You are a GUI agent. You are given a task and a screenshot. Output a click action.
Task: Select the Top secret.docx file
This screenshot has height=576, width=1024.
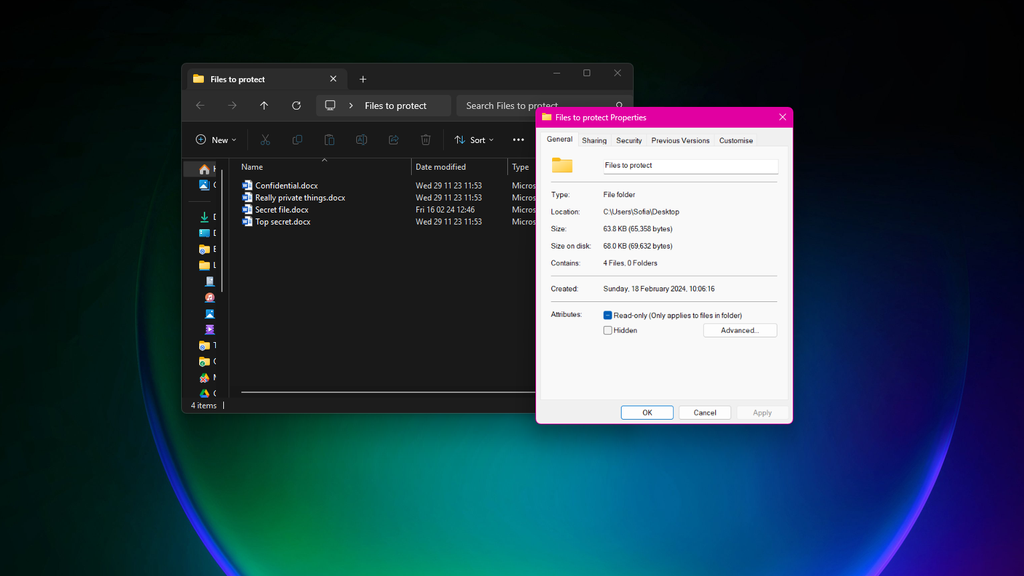tap(283, 221)
